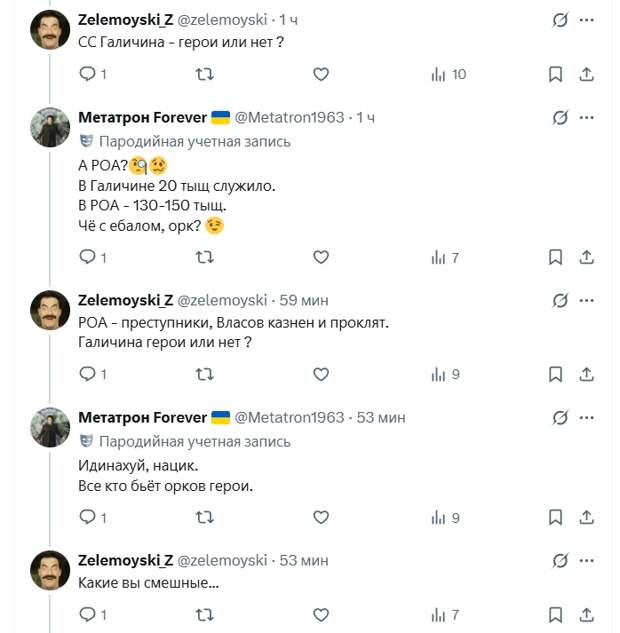Image resolution: width=620 pixels, height=633 pixels.
Task: Click the Zelemoyski_Z avatar on the first tweet
Action: pos(50,30)
